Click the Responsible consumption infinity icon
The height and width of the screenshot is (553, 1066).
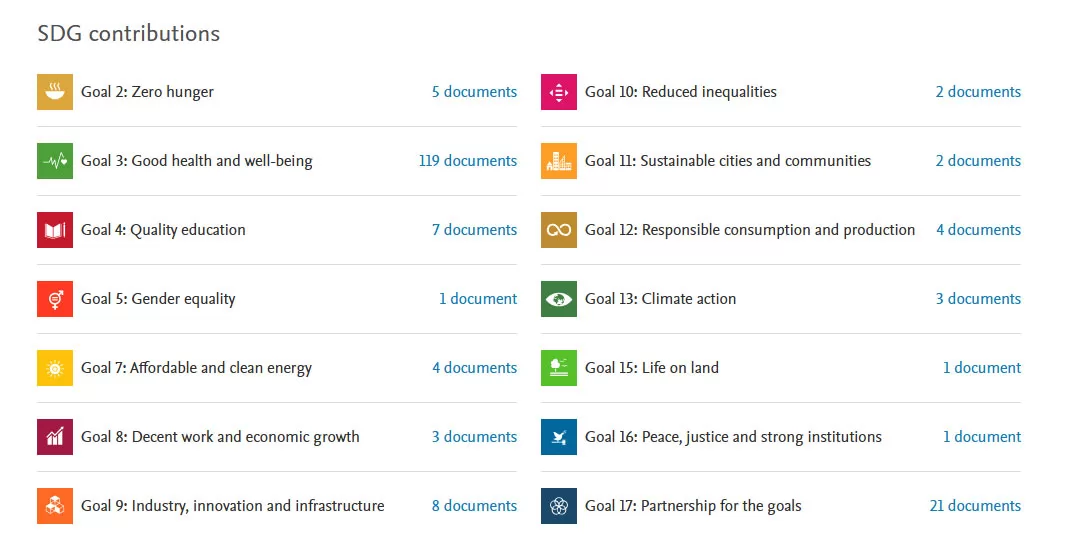(559, 230)
